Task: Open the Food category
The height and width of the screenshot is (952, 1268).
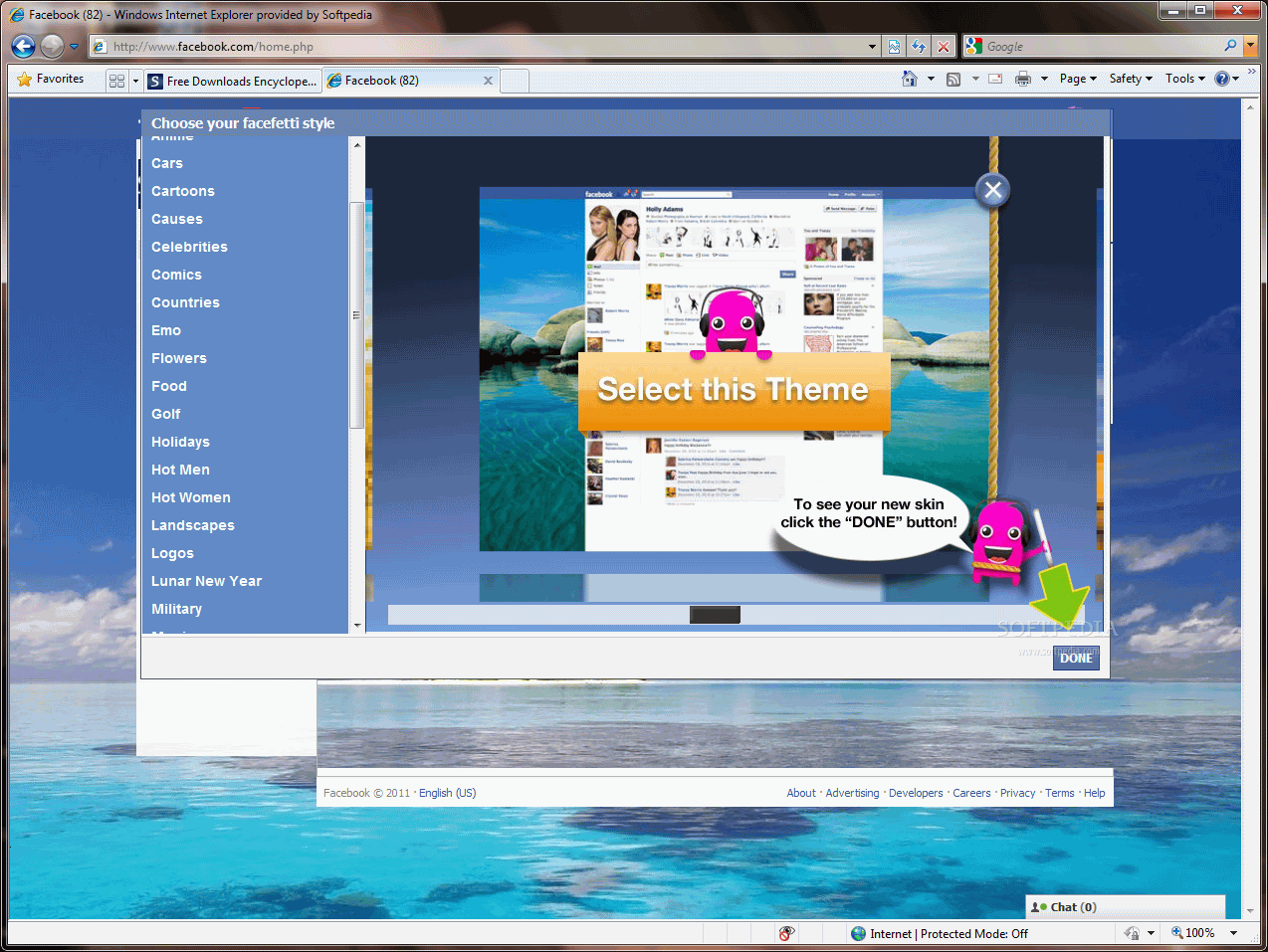Action: [169, 386]
